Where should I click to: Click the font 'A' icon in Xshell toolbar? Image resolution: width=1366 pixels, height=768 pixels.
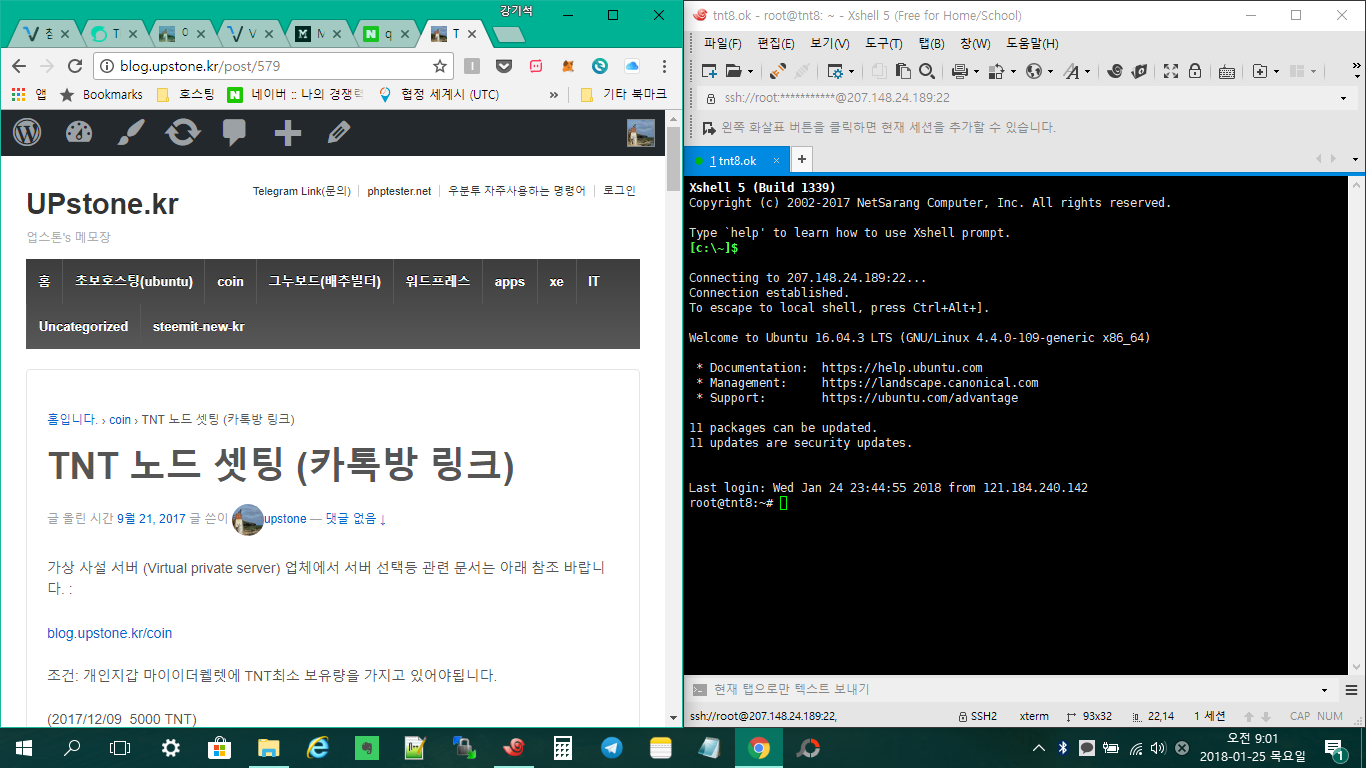click(1071, 71)
